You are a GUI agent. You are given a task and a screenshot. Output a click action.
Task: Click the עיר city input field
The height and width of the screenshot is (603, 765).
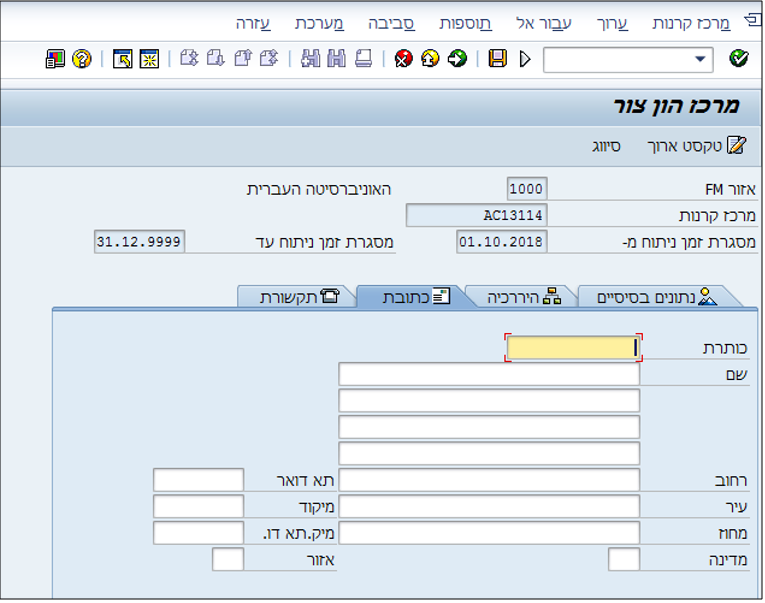pyautogui.click(x=489, y=506)
